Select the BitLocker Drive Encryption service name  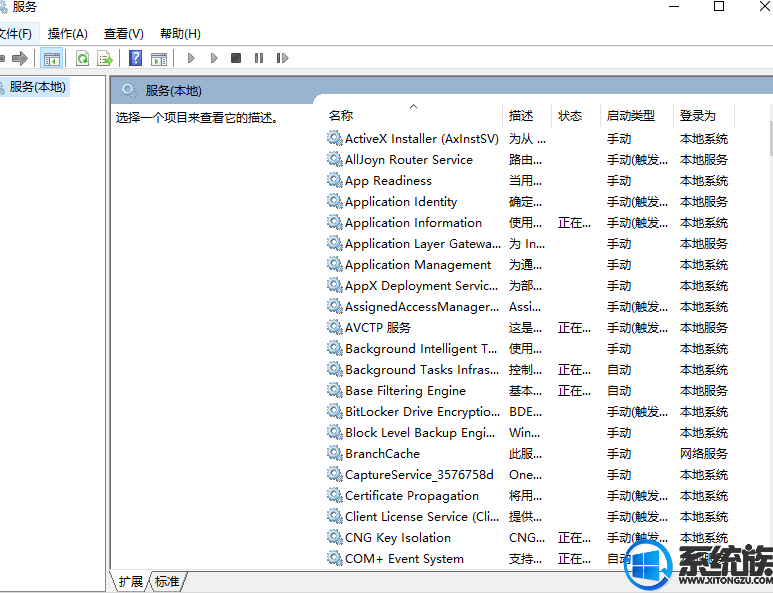click(x=422, y=412)
